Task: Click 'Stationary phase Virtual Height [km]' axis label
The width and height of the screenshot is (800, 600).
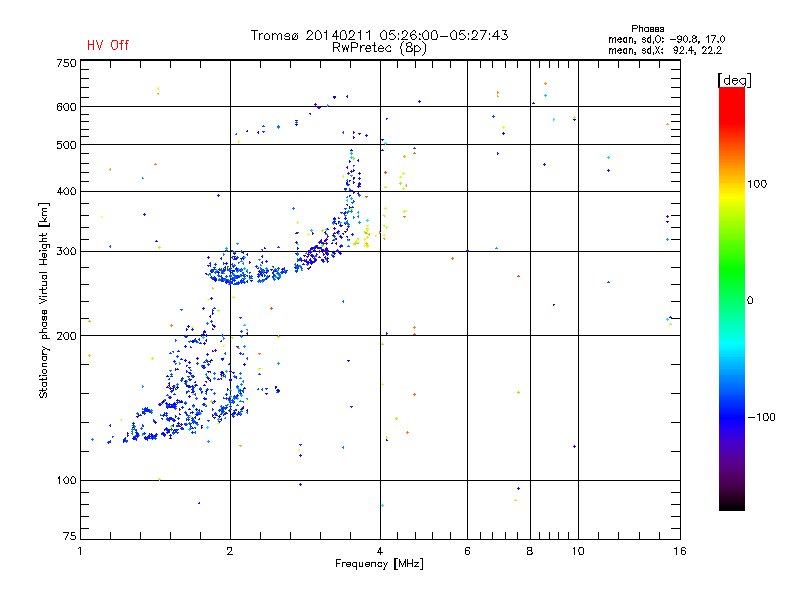Action: (44, 300)
